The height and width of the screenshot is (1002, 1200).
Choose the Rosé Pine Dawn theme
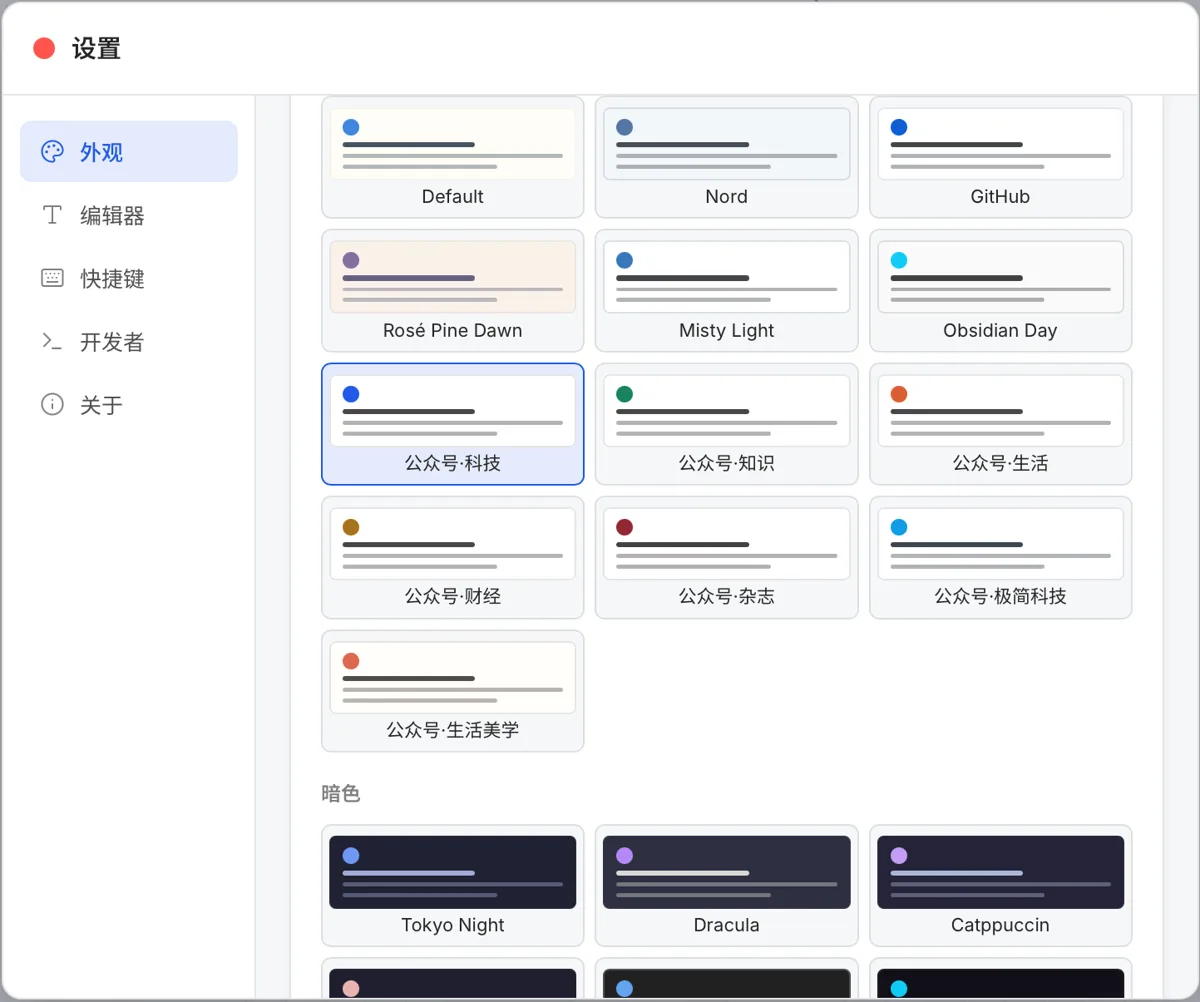coord(453,290)
